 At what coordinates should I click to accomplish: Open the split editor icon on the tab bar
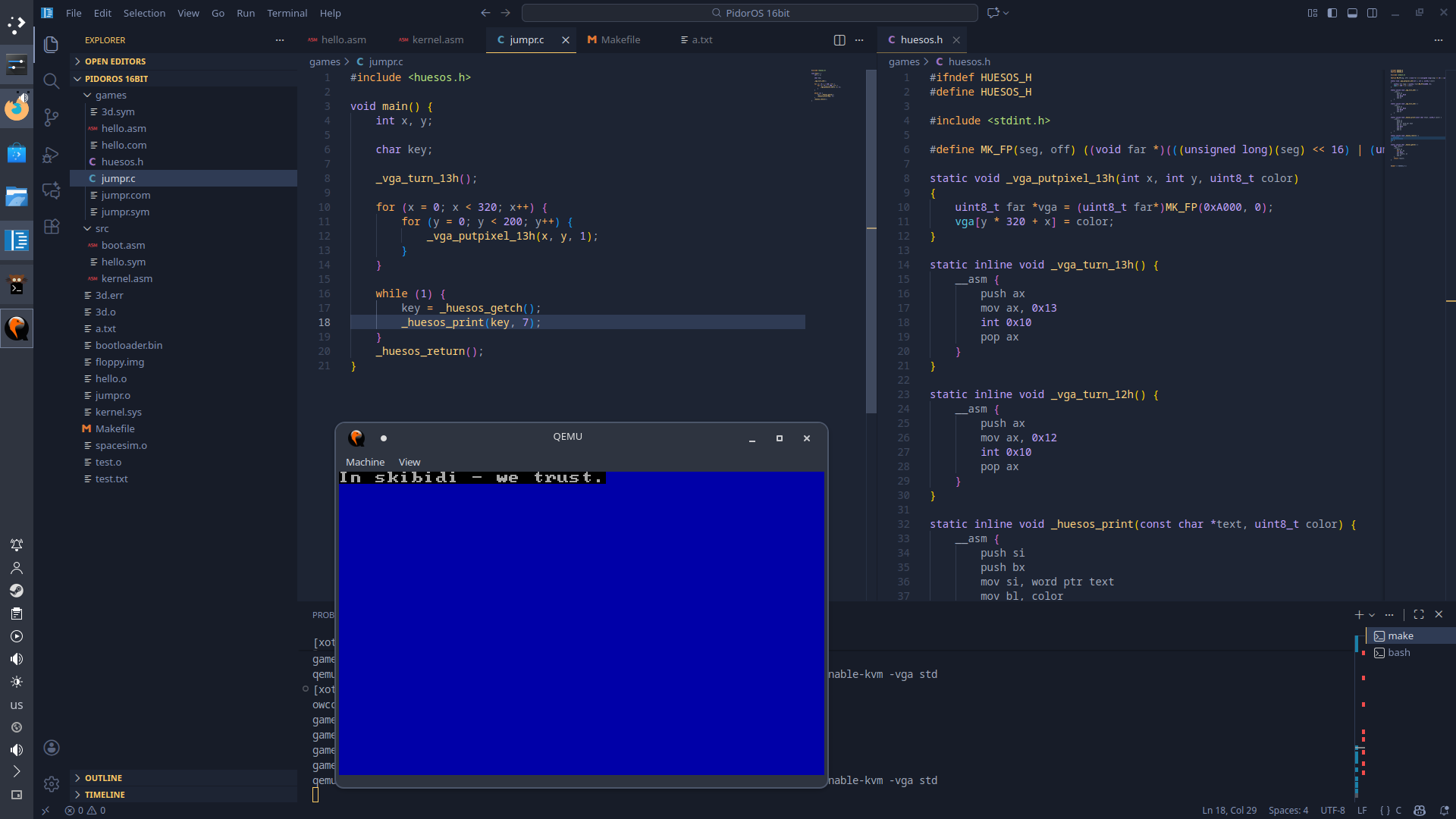point(839,39)
